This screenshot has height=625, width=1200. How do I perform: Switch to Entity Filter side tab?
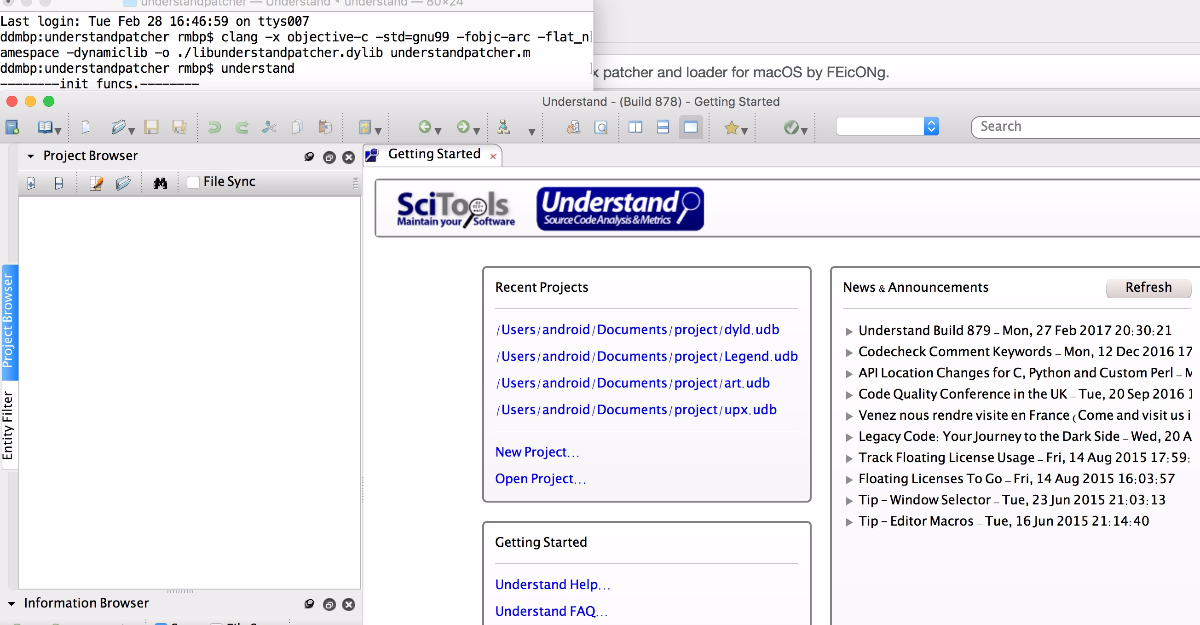8,426
